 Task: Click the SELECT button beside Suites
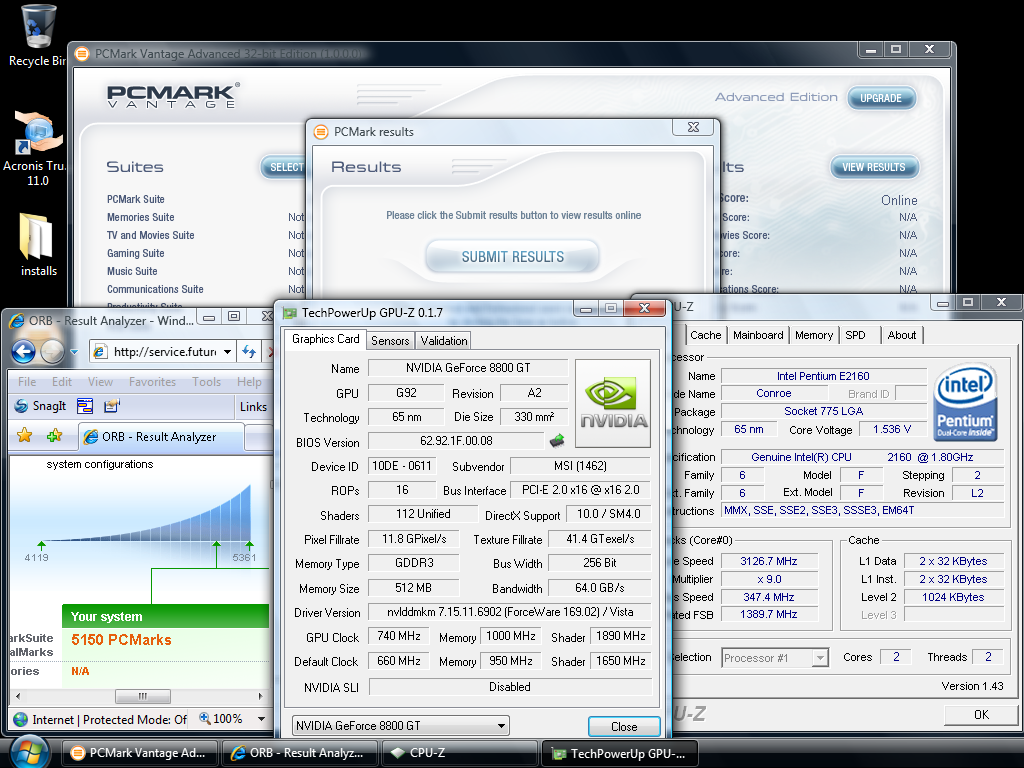pyautogui.click(x=283, y=167)
